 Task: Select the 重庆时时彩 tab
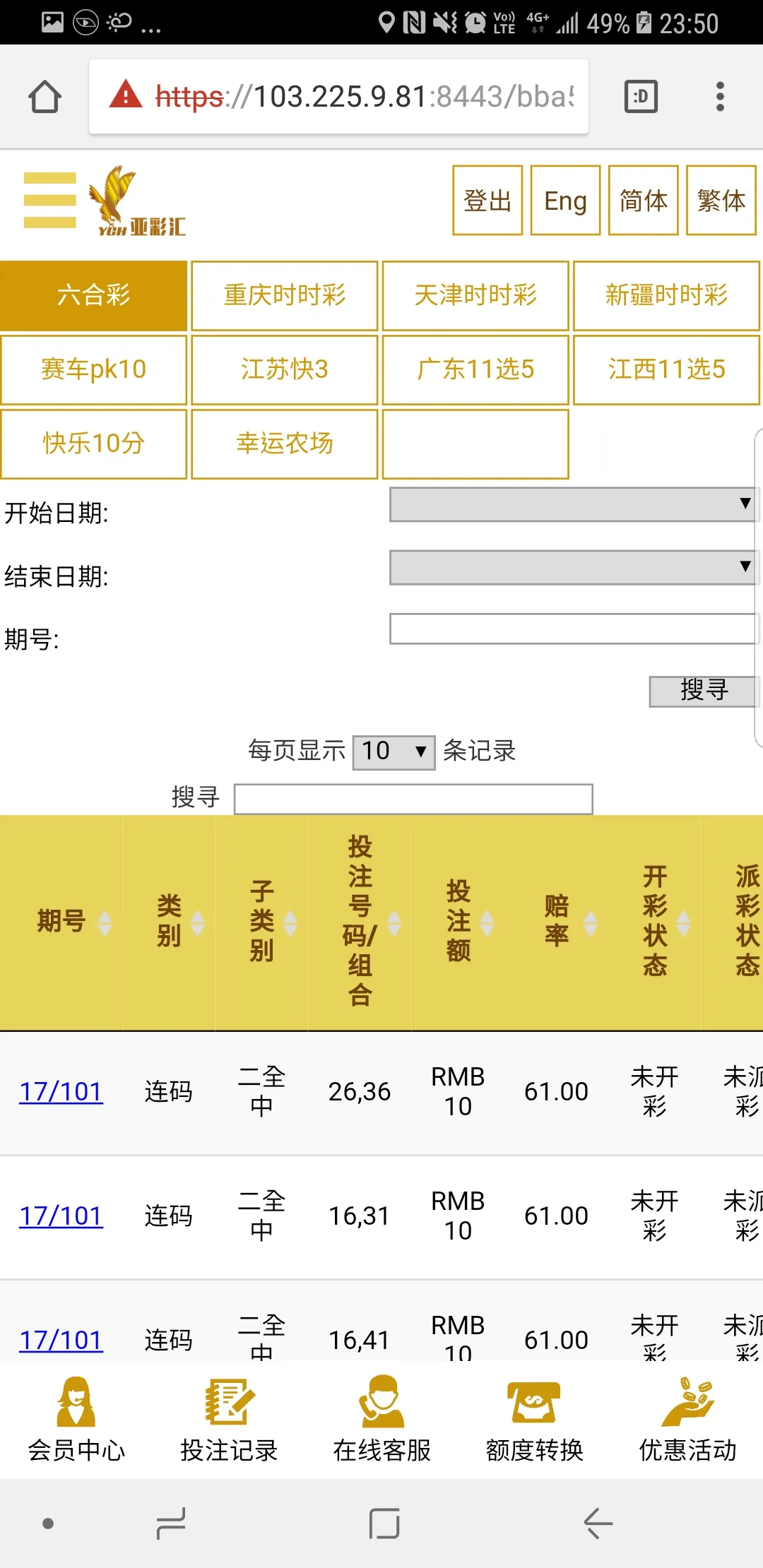click(x=285, y=295)
